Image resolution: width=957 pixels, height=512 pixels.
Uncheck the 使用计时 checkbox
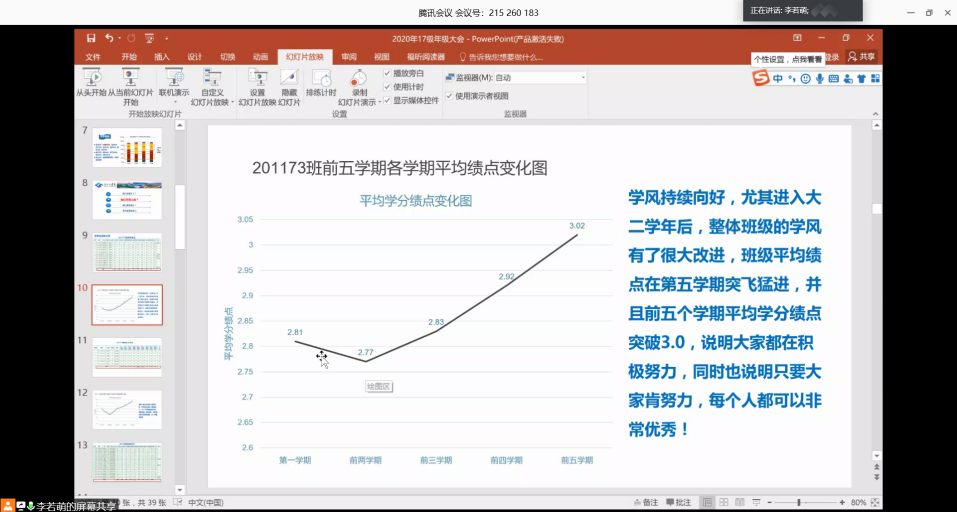[x=388, y=86]
